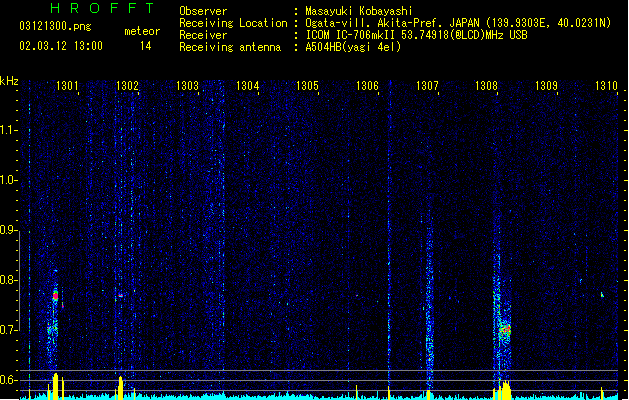Click the 1.0 kHz axis label
629x400 pixels.
[x=8, y=180]
